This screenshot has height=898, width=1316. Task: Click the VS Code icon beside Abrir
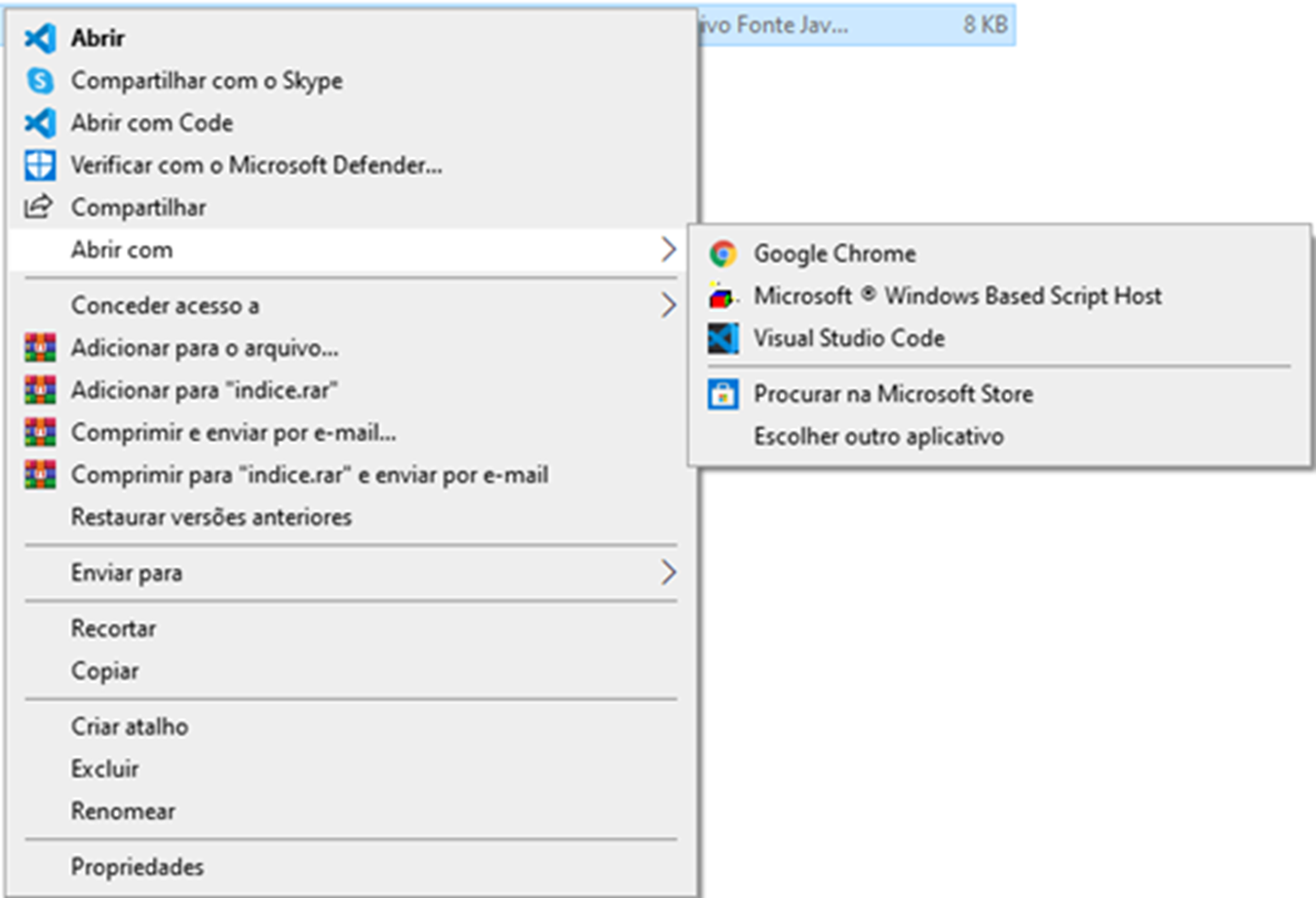[x=40, y=38]
